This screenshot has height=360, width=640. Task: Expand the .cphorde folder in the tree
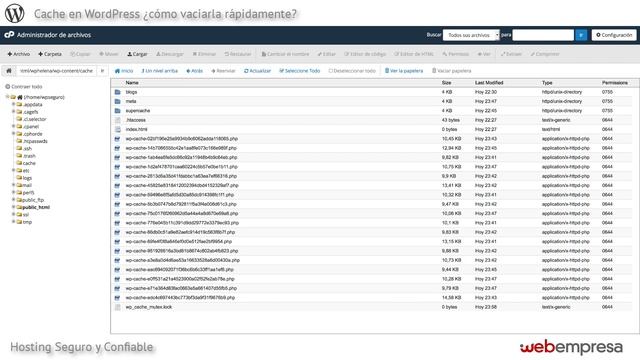click(13, 133)
